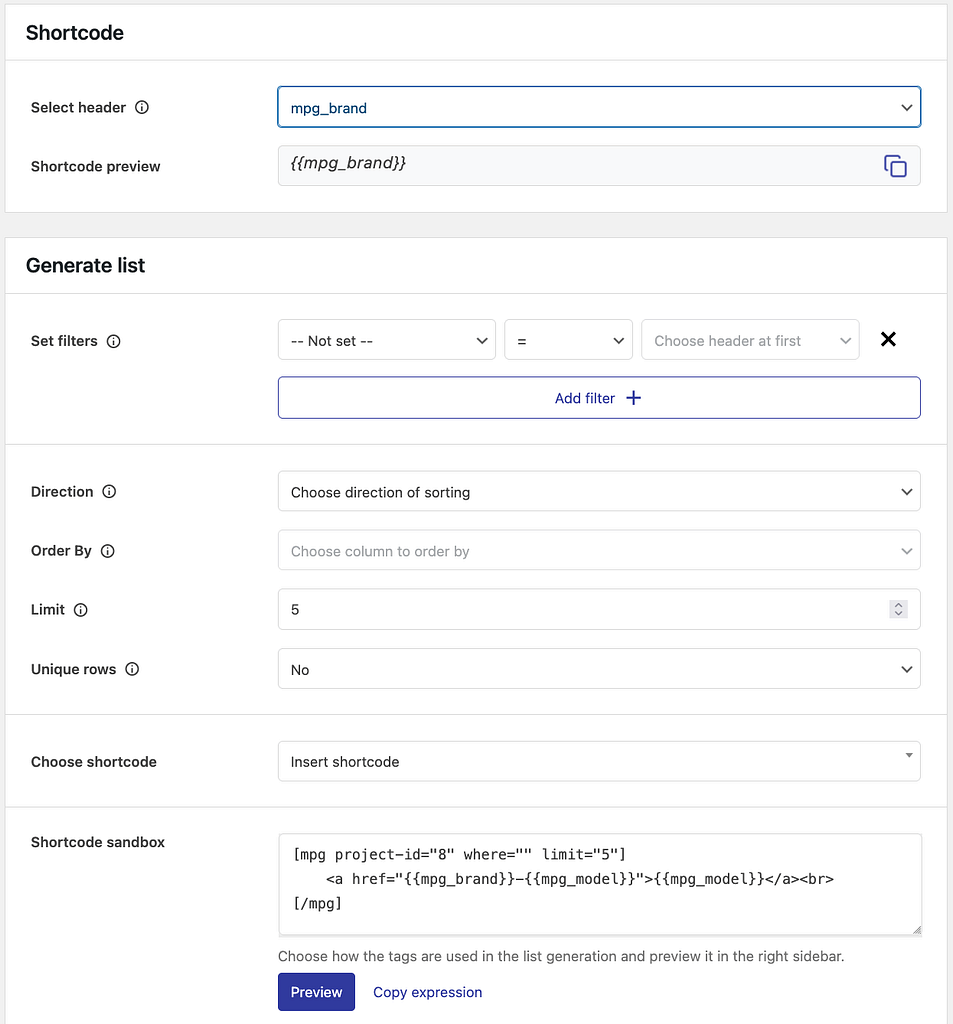Click the Copy expression link
This screenshot has height=1024, width=953.
(427, 992)
